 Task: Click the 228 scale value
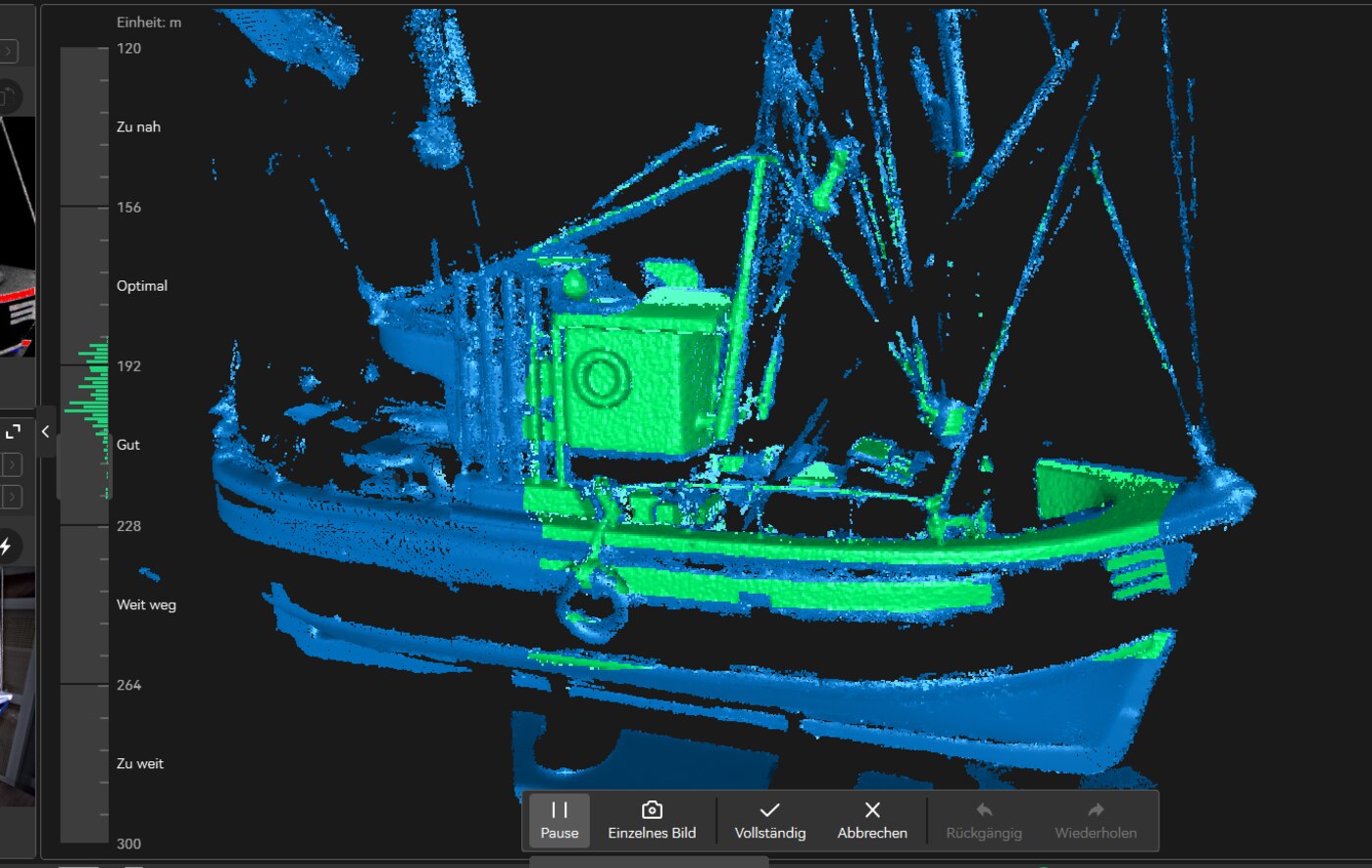pos(128,525)
